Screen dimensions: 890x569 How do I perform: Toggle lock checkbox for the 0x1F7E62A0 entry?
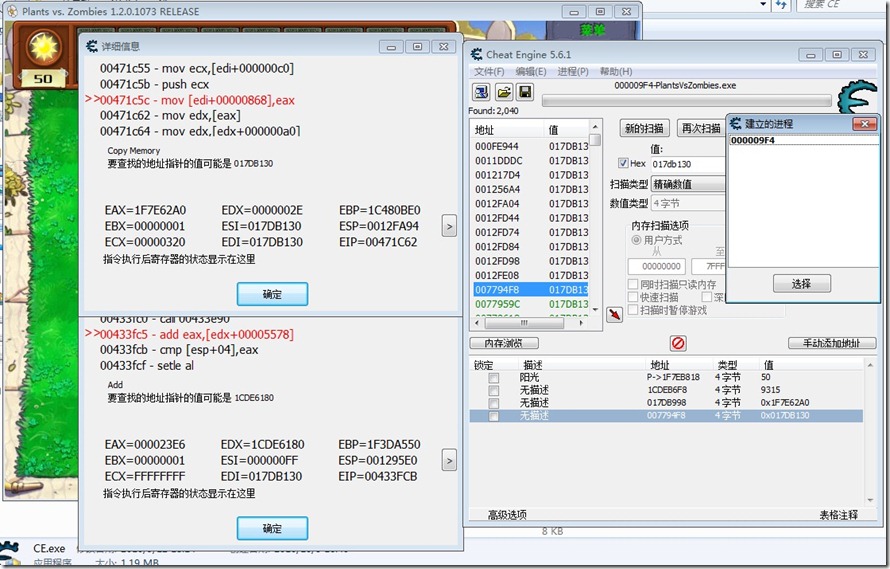493,403
